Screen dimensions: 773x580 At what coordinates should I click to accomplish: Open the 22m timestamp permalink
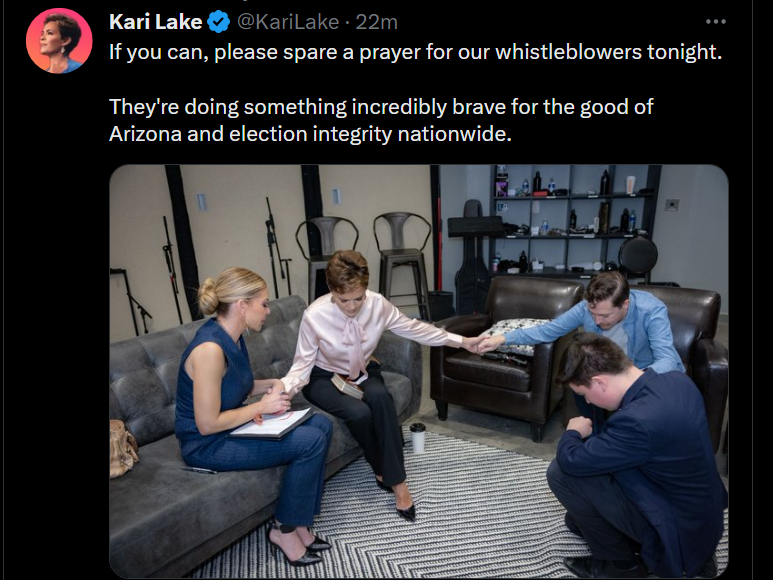click(x=376, y=22)
